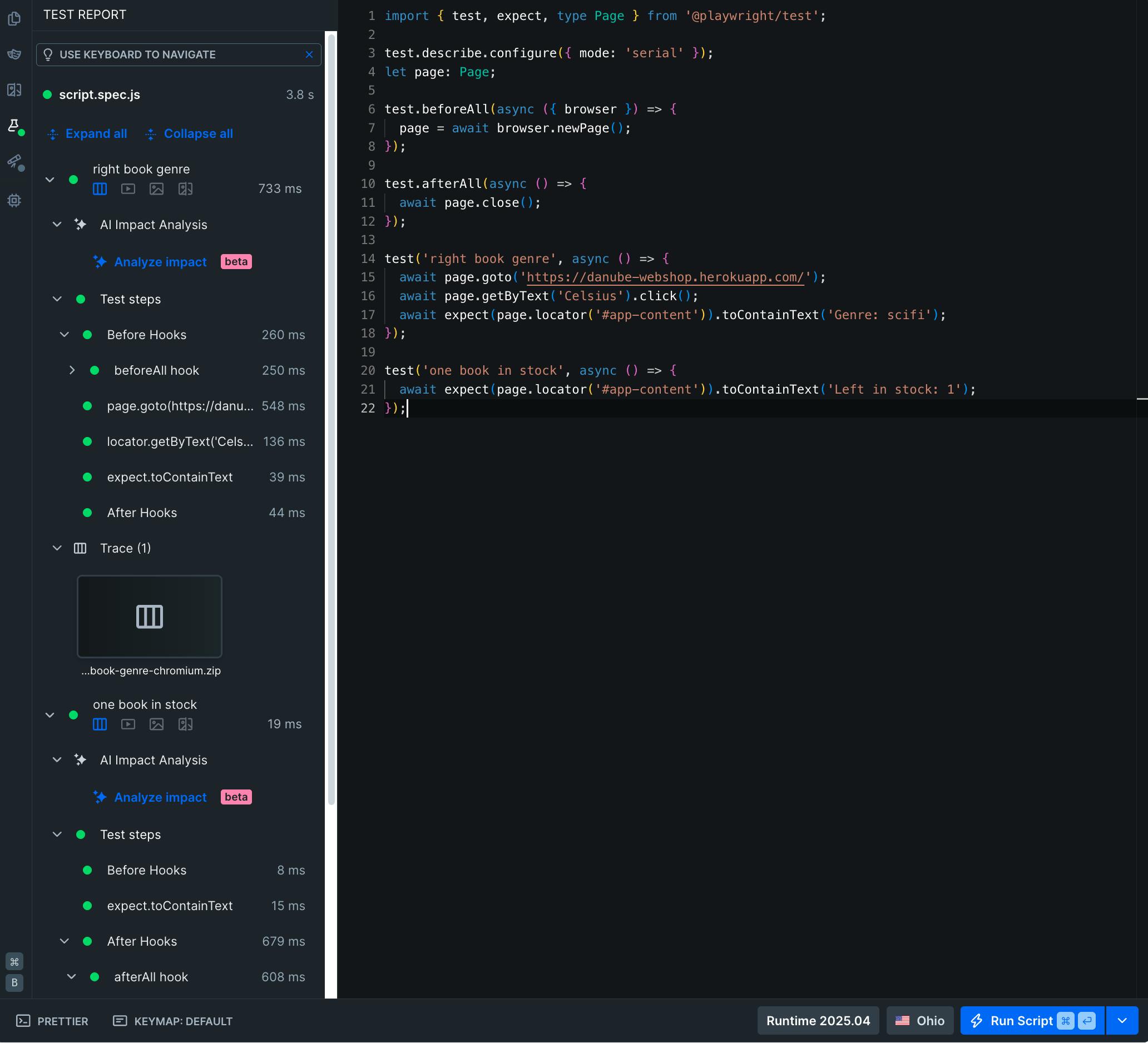Viewport: 1148px width, 1043px height.
Task: Click ...book-genre-chromium.zip file name
Action: coord(151,670)
